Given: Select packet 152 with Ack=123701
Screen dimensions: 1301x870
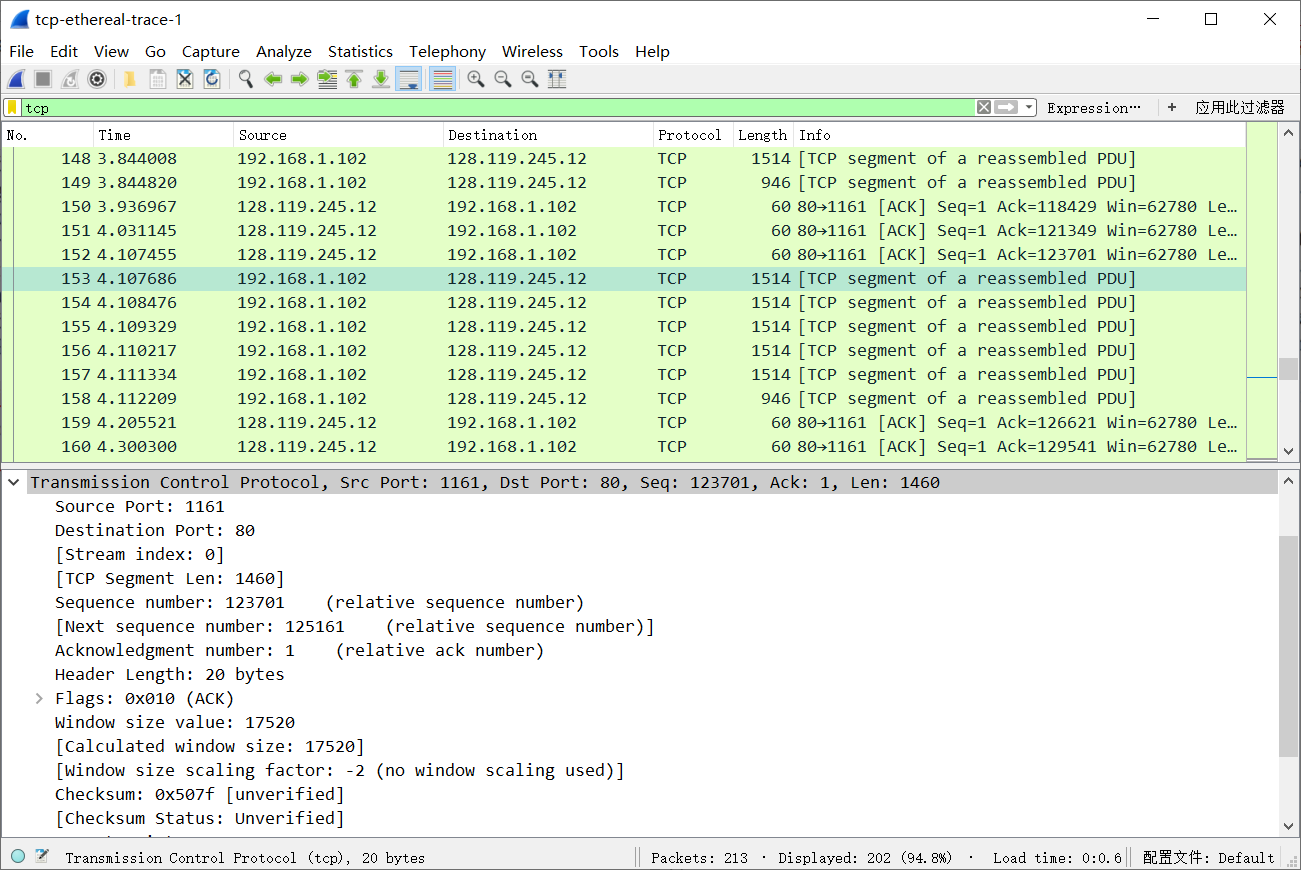Looking at the screenshot, I should pos(624,254).
